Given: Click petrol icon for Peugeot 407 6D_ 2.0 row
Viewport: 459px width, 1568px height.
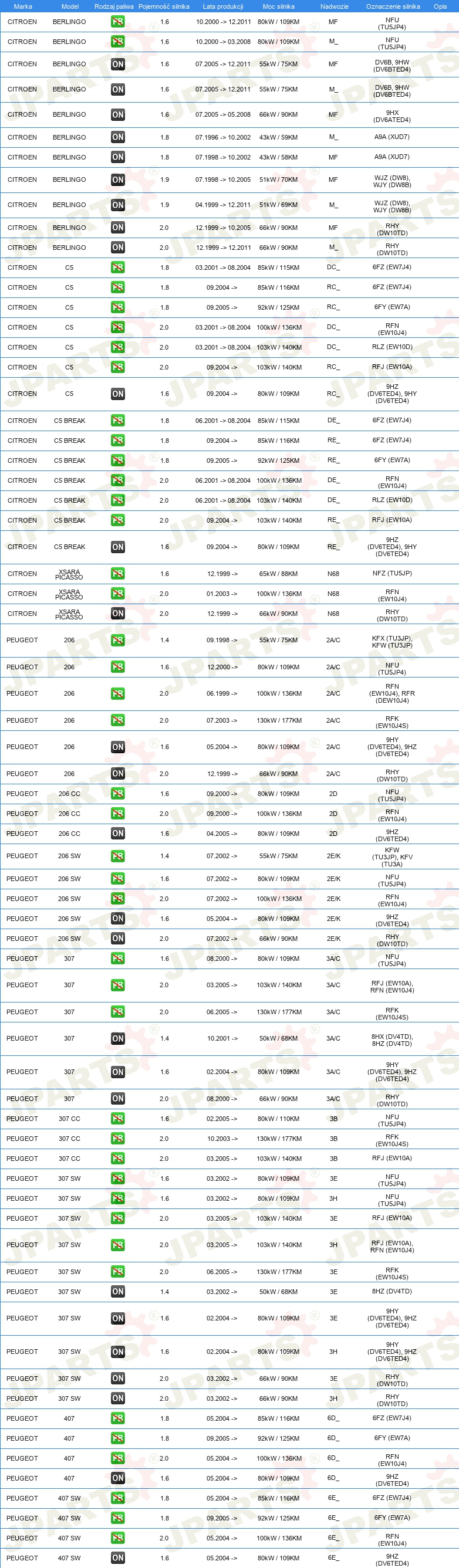Looking at the screenshot, I should (117, 1458).
